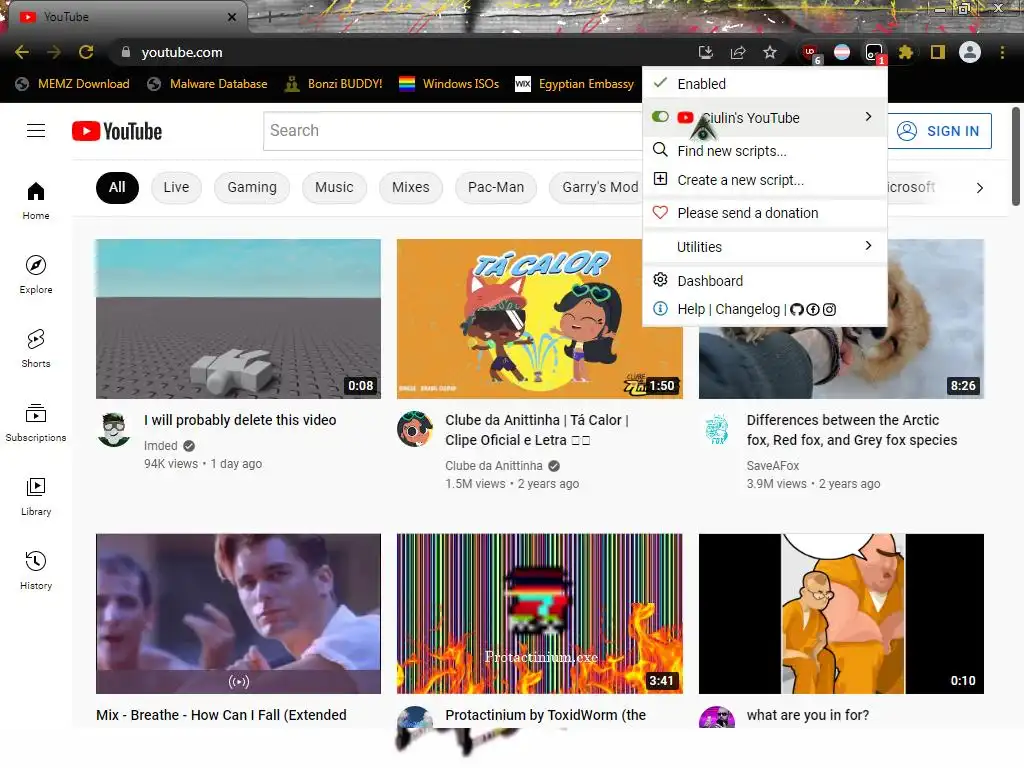Open Changelog link in Tampermonkey menu
The width and height of the screenshot is (1024, 768).
pyautogui.click(x=747, y=309)
